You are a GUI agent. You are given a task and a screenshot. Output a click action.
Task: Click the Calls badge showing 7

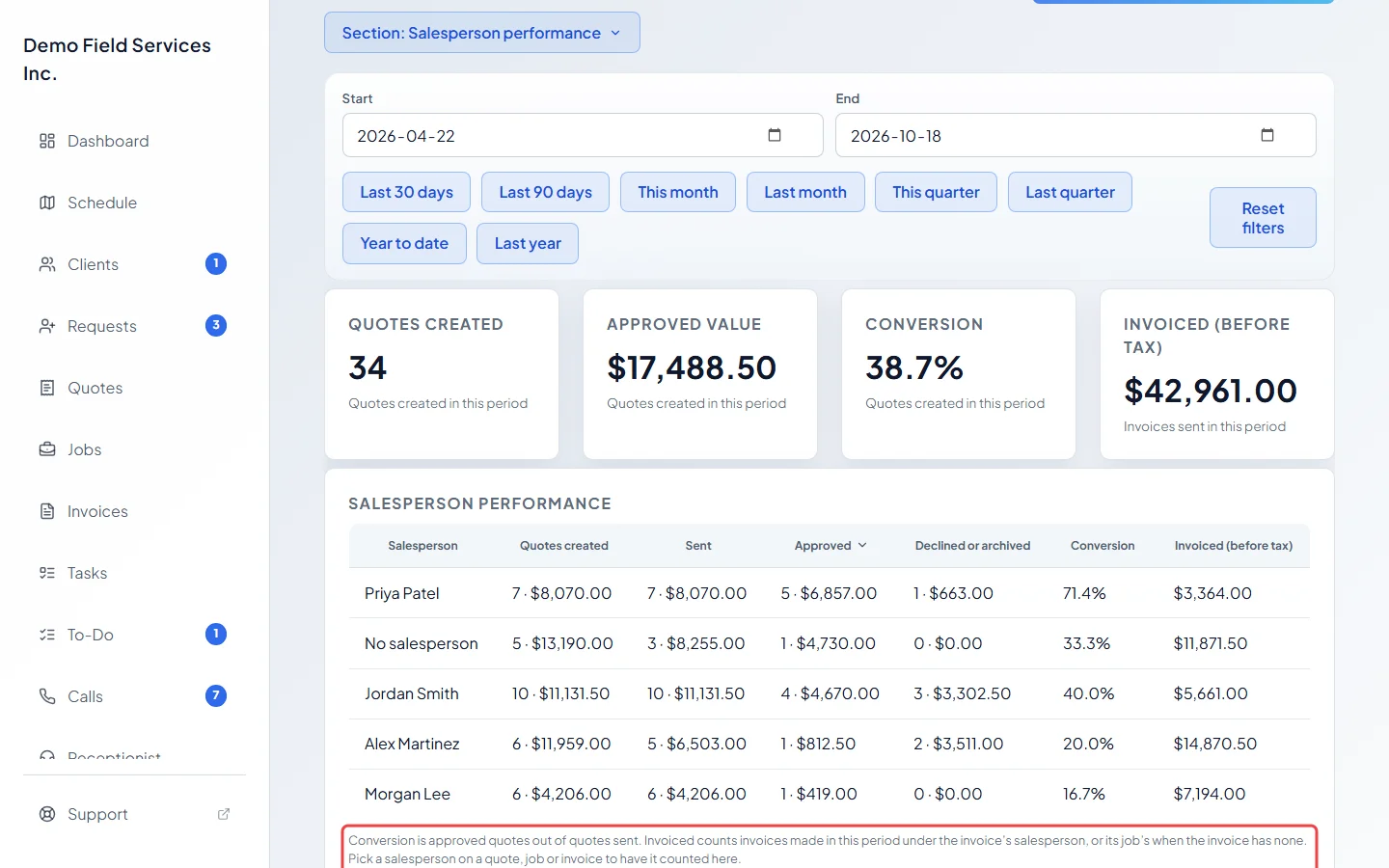tap(216, 695)
